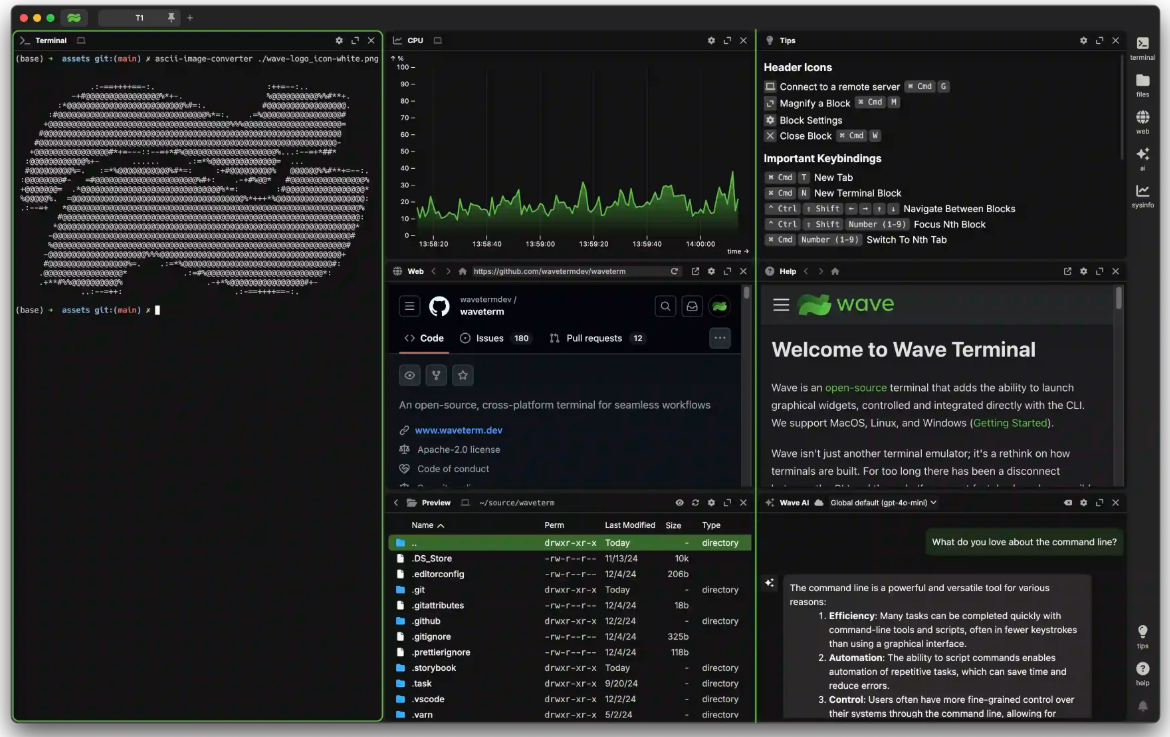
Task: Select the T1 tab in the tab bar
Action: (x=139, y=18)
